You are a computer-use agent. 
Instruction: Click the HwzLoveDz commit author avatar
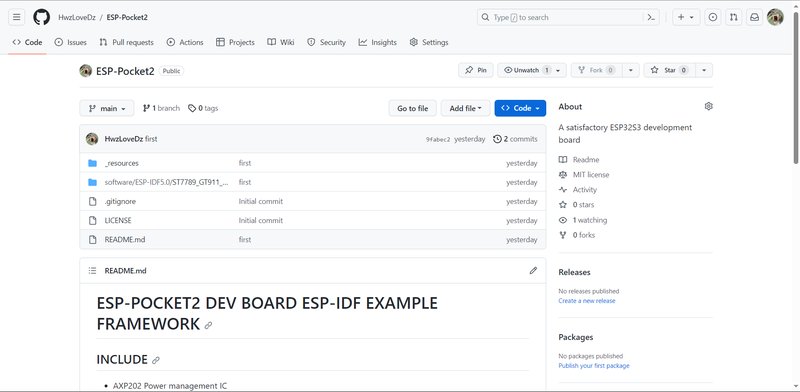point(92,139)
